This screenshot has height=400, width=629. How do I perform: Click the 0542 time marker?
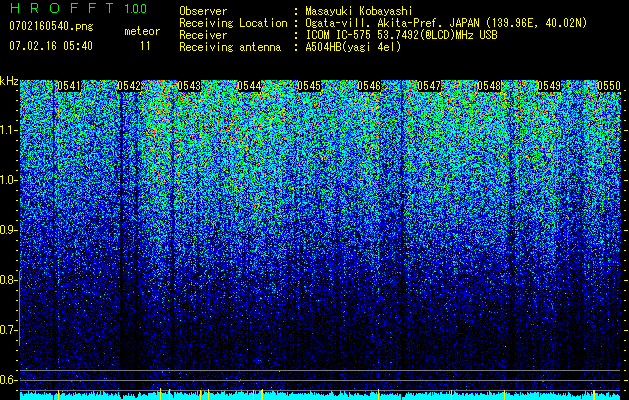coord(129,86)
